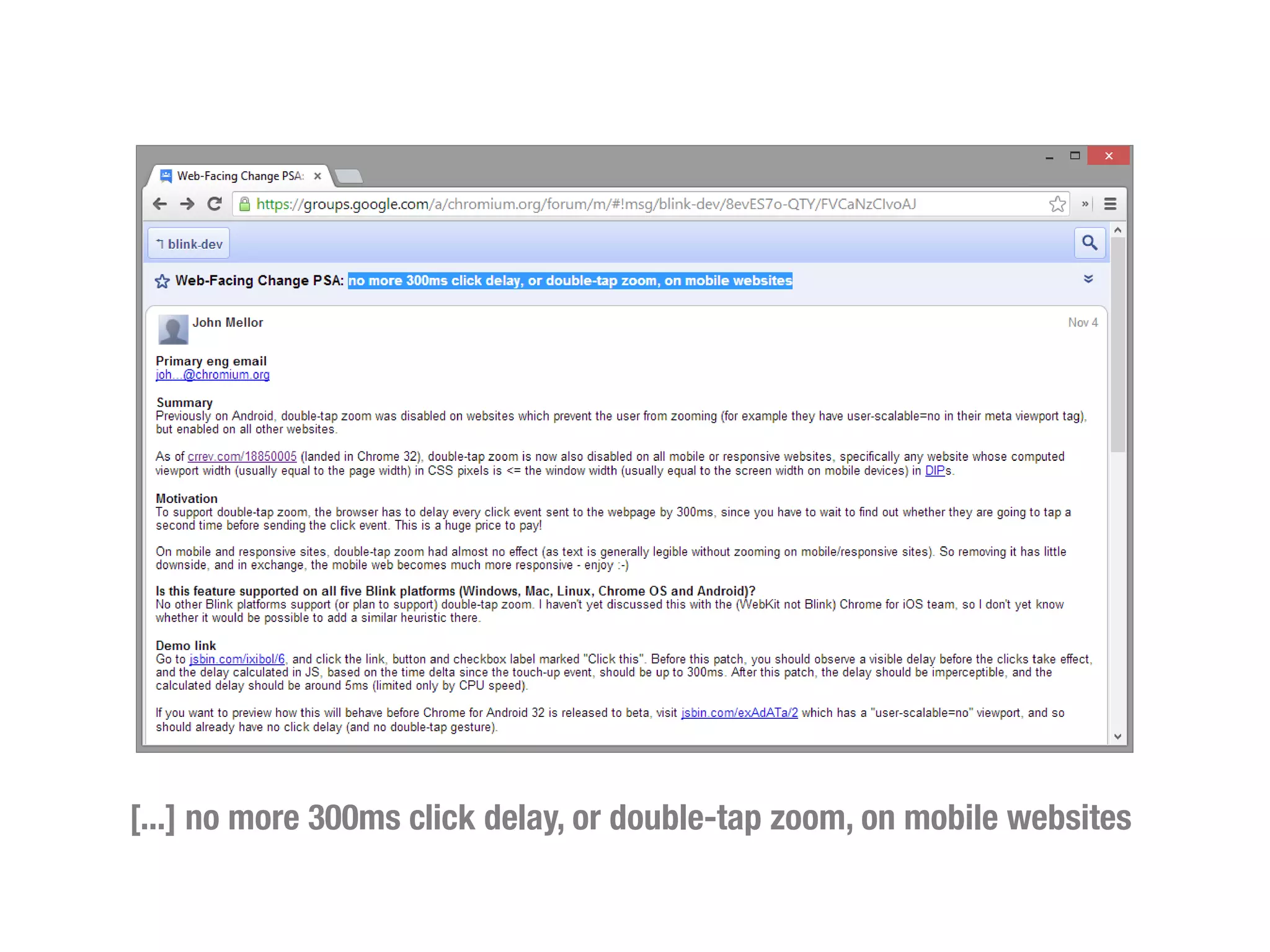
Task: Click the highlighted topic title text
Action: (570, 281)
